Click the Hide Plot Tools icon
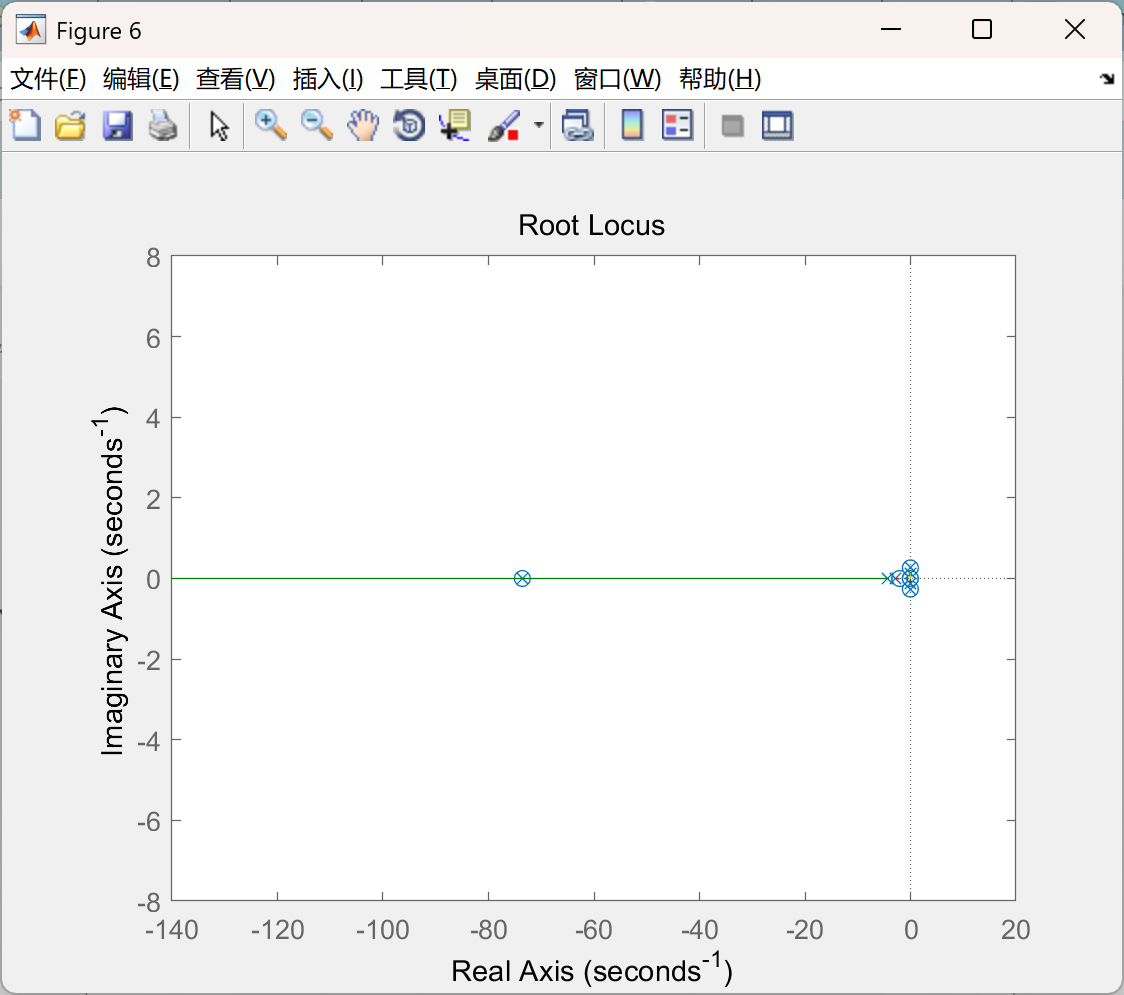The width and height of the screenshot is (1124, 995). coord(732,127)
